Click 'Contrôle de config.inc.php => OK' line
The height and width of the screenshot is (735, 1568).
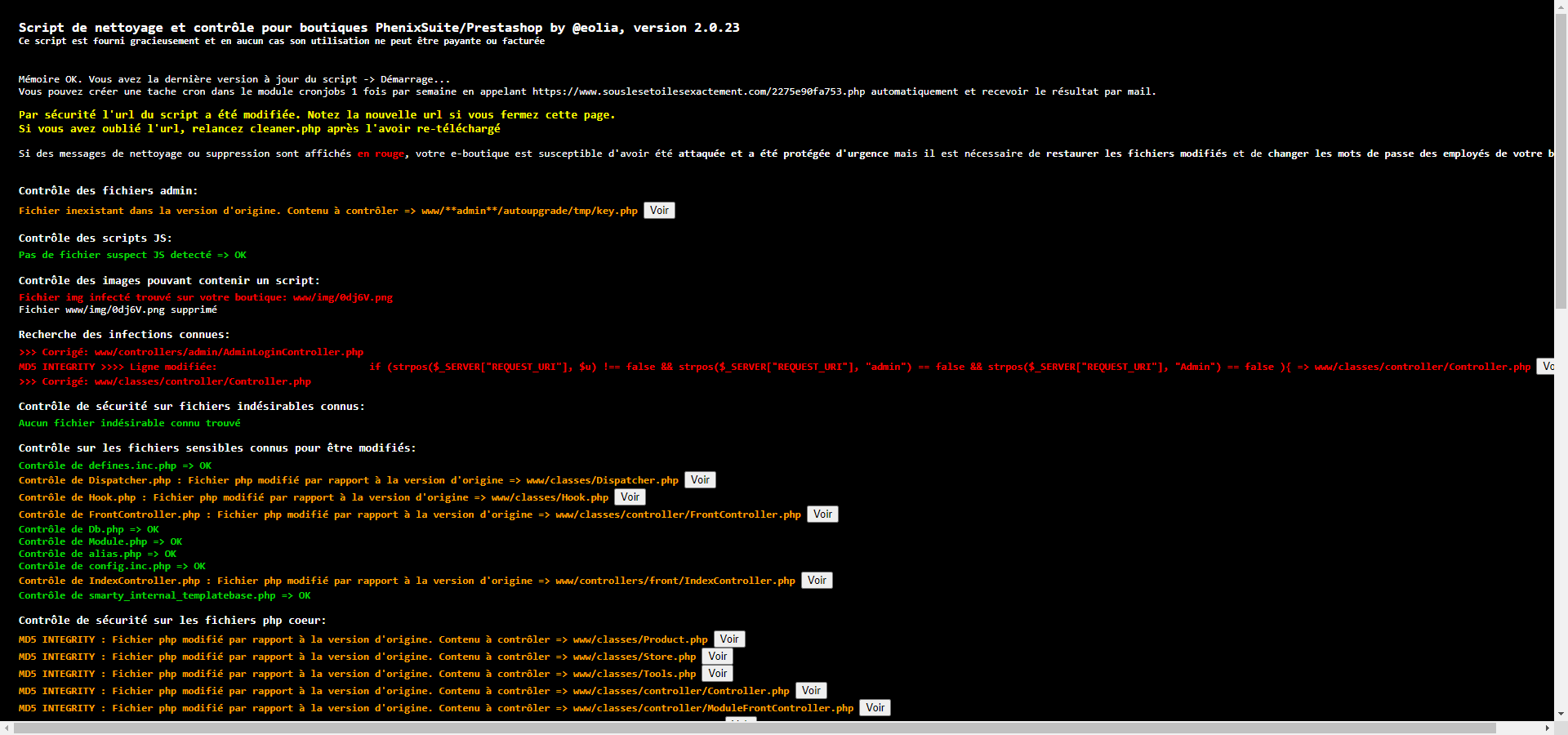click(x=112, y=566)
